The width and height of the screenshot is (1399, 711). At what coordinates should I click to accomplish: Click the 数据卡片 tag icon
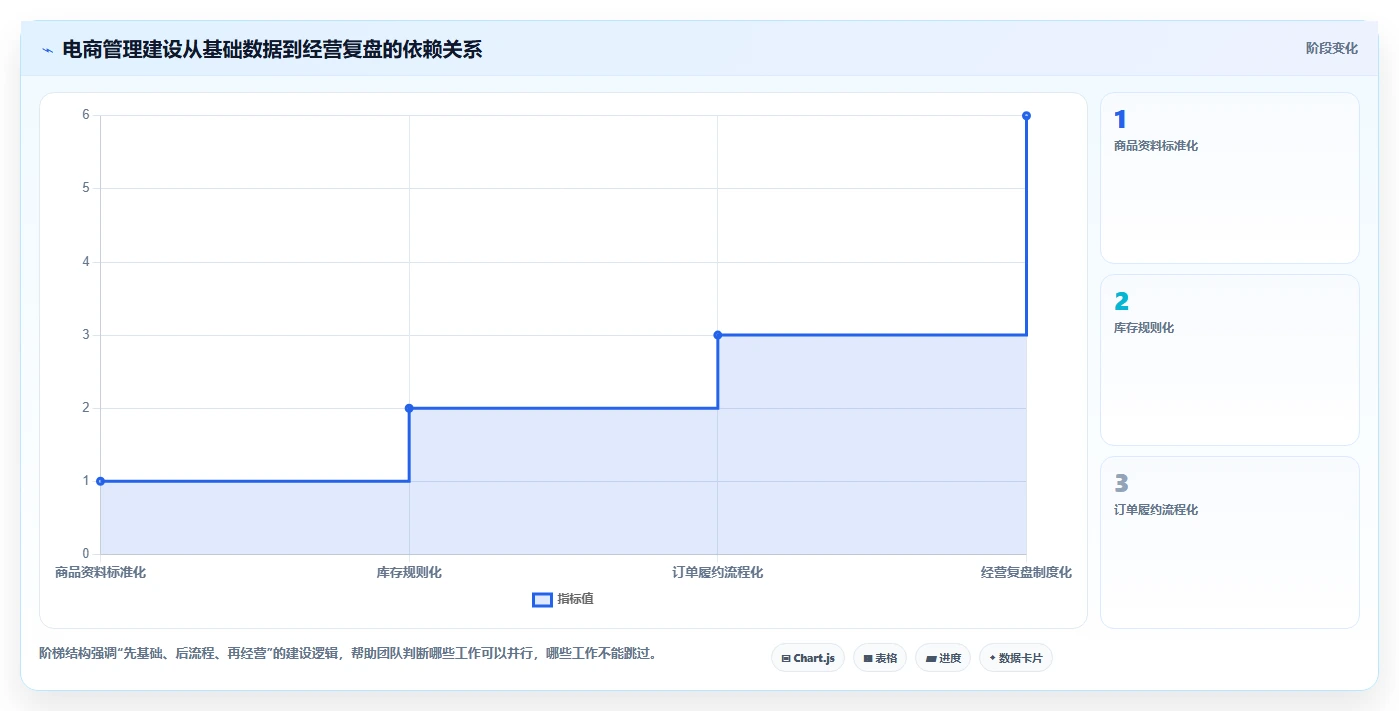(992, 659)
